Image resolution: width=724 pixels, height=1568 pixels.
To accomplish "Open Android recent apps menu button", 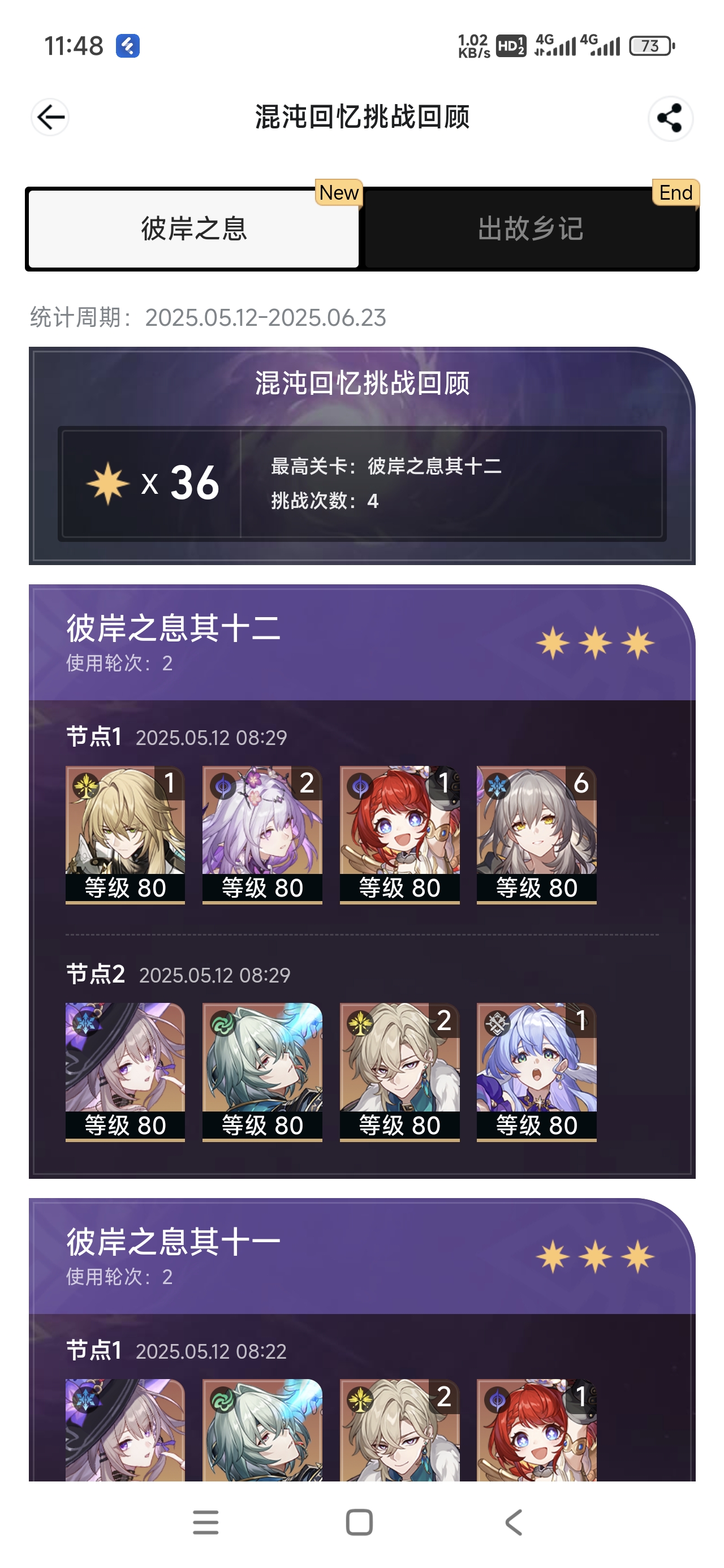I will (x=206, y=1522).
